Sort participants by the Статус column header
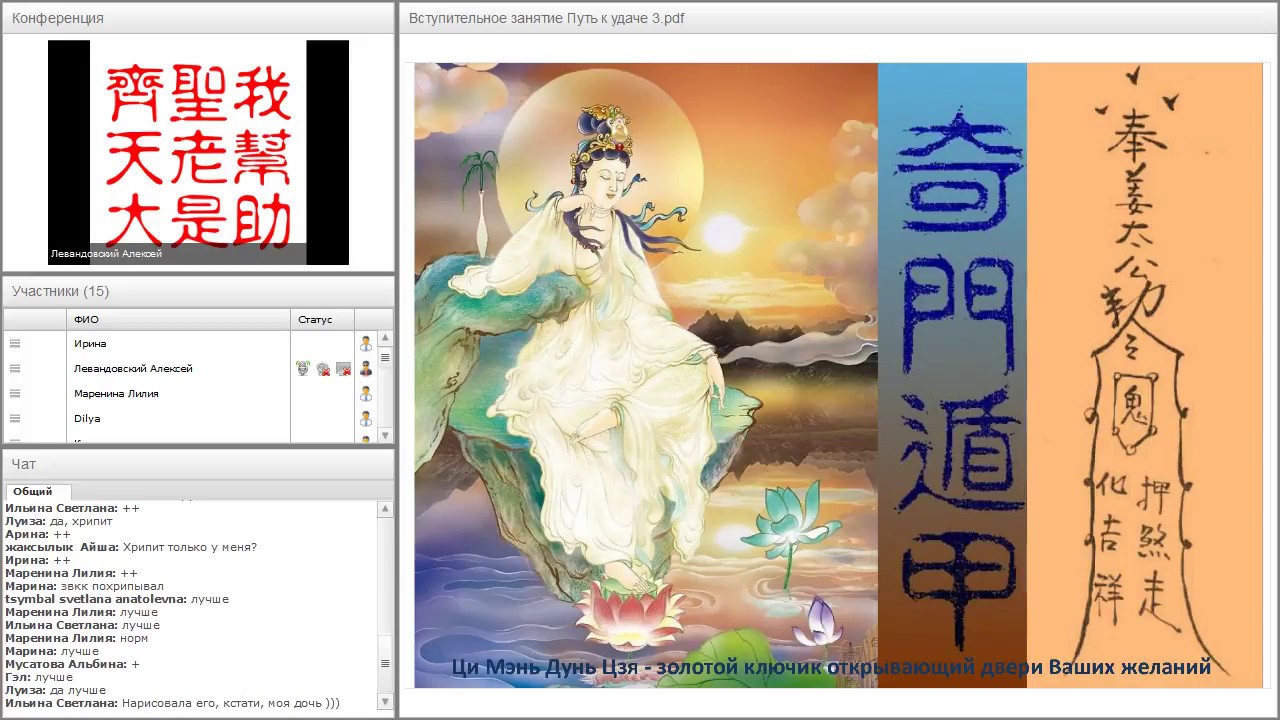The height and width of the screenshot is (720, 1280). [x=322, y=319]
